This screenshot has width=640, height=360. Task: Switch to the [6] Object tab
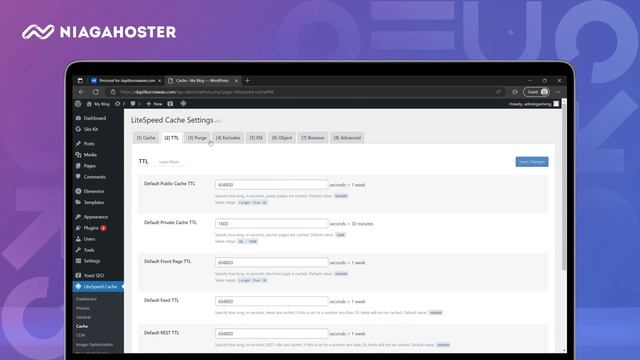coord(282,138)
